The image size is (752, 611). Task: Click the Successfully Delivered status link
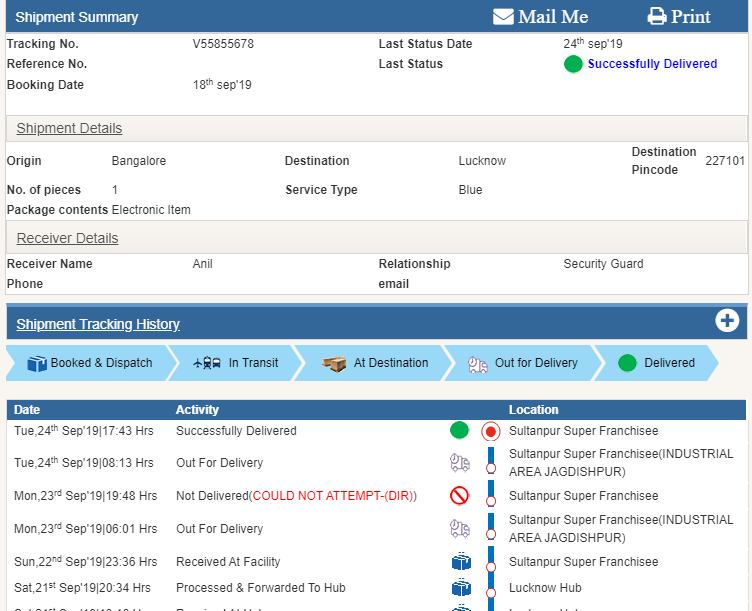pos(652,64)
